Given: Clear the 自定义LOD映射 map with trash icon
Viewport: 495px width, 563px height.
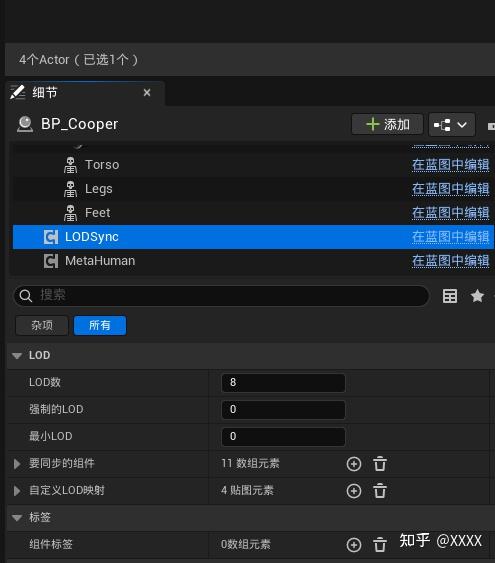Looking at the screenshot, I should coord(380,490).
